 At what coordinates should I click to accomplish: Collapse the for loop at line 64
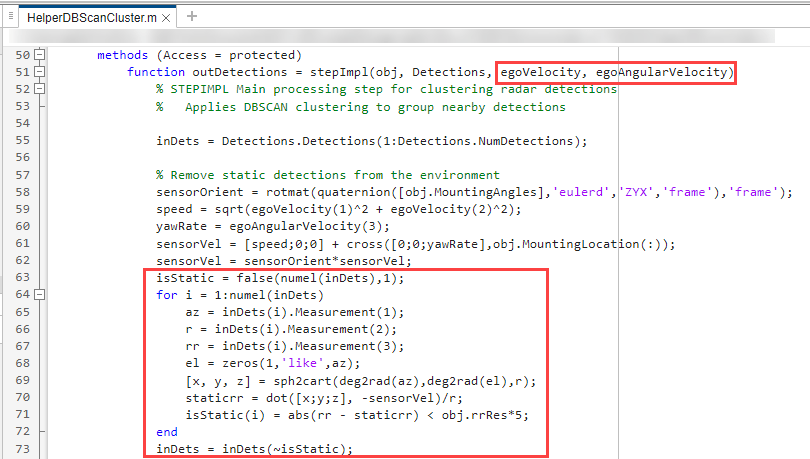point(39,296)
